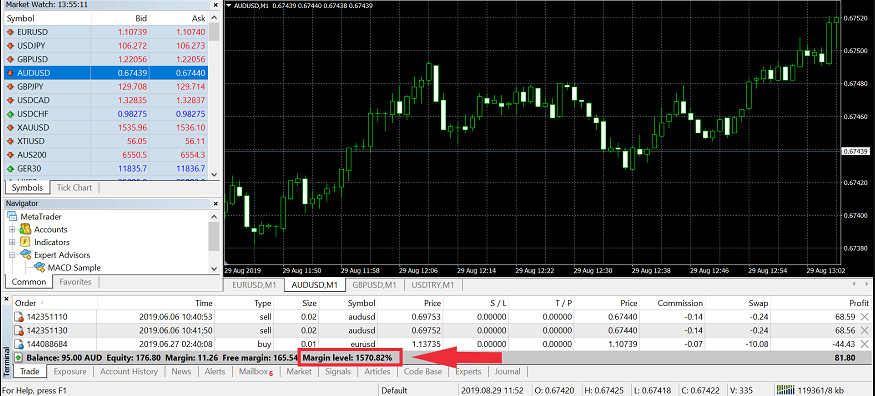Click the down-arrow icon next to USDCAD
The height and width of the screenshot is (396, 875).
coord(10,100)
